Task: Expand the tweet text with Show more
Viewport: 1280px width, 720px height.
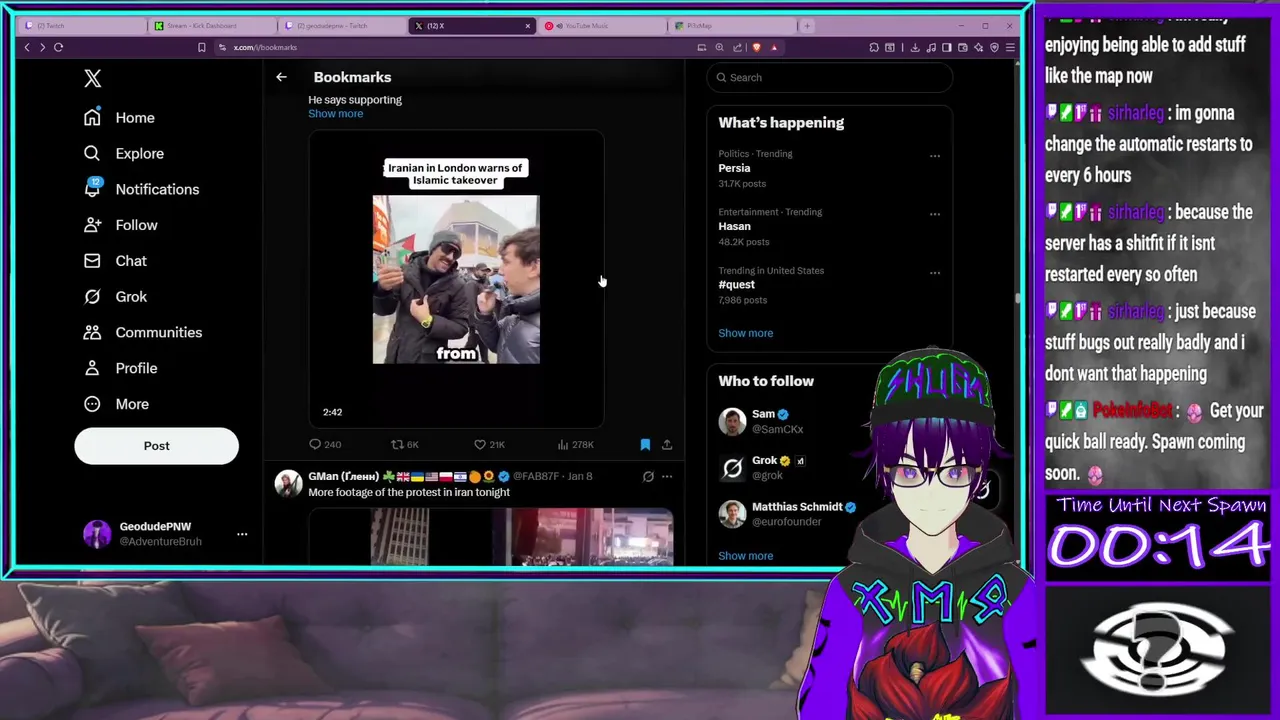Action: coord(335,114)
